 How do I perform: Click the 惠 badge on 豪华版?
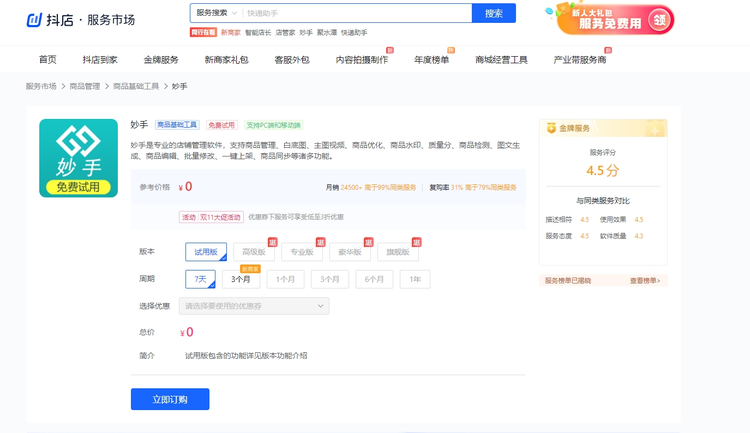(x=368, y=242)
